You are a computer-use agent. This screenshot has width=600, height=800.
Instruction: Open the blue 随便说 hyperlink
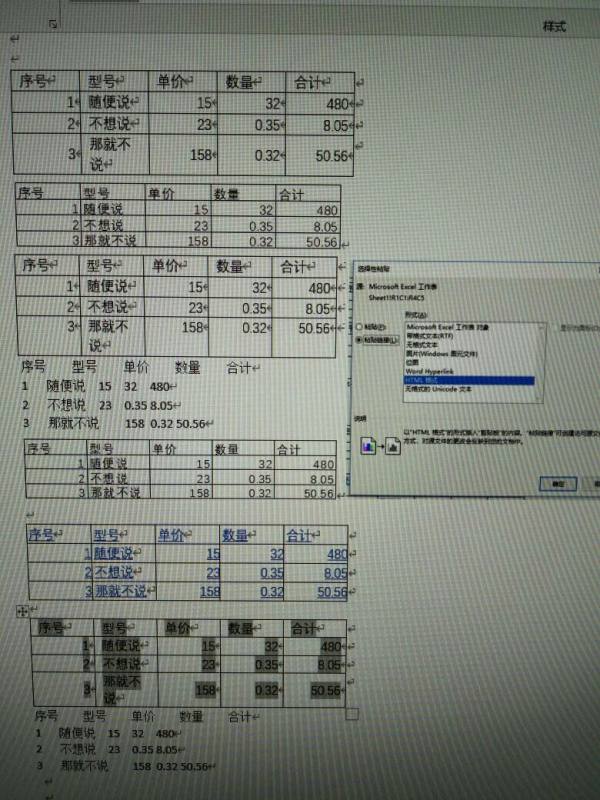(113, 553)
